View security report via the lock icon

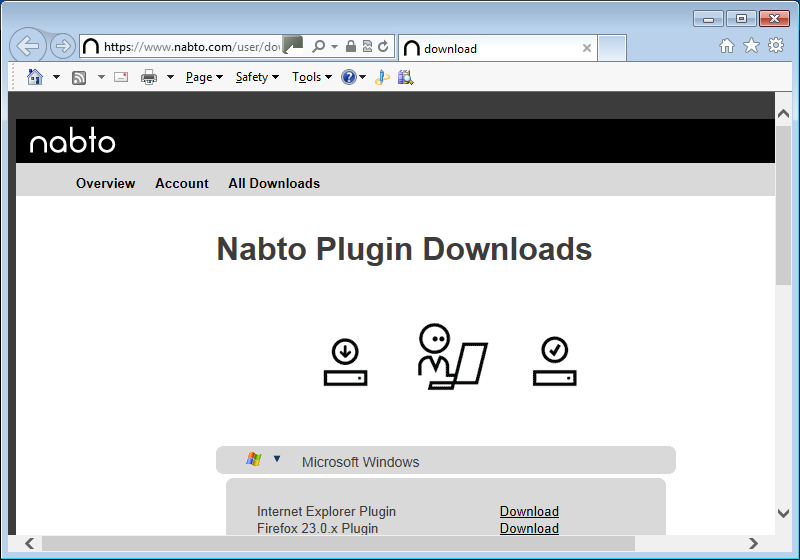coord(351,46)
